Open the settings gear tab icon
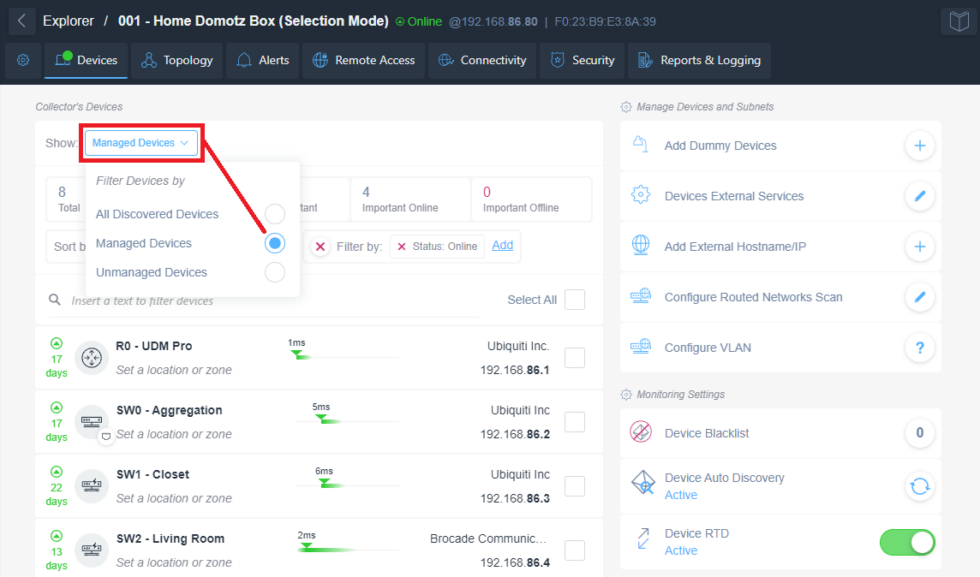Viewport: 980px width, 577px height. click(x=23, y=60)
